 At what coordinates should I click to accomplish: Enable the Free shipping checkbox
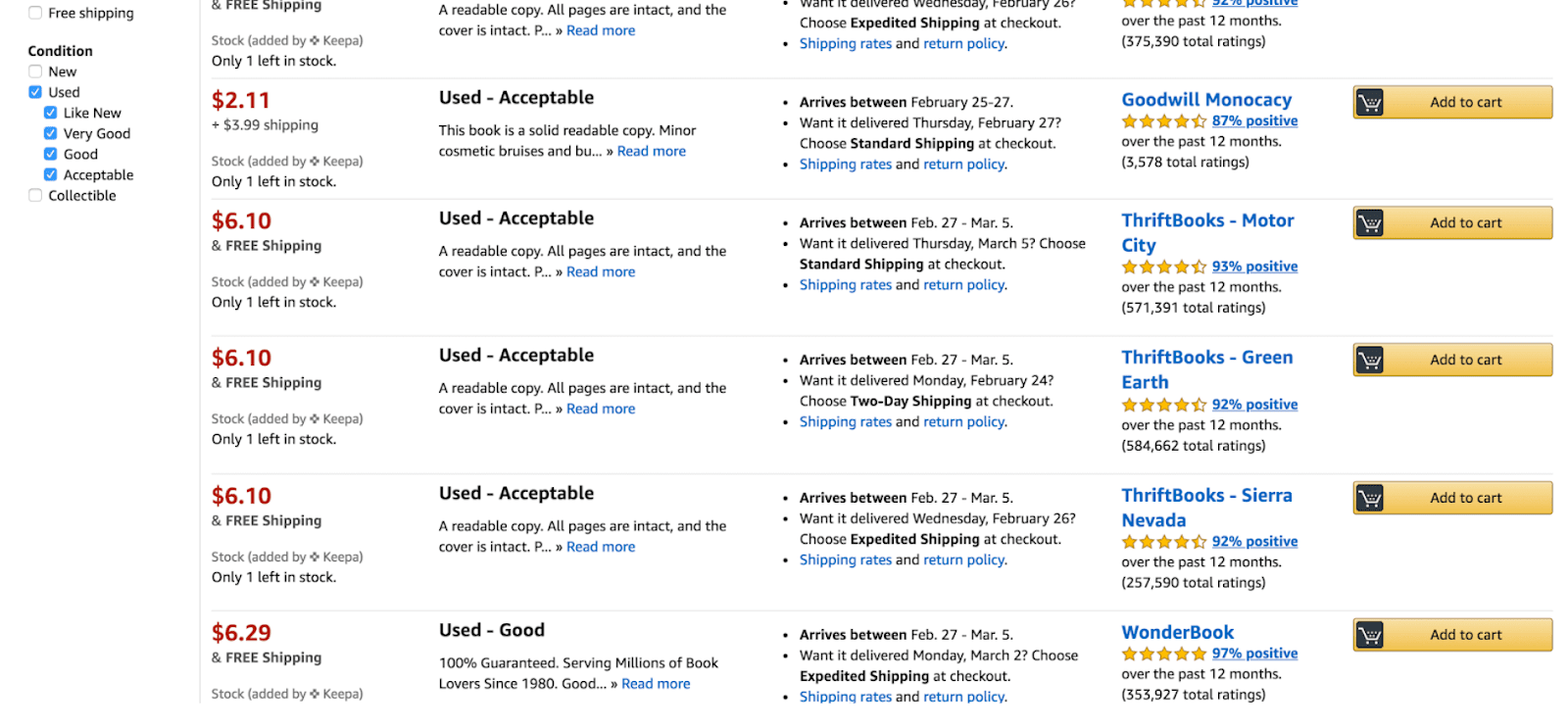click(35, 13)
